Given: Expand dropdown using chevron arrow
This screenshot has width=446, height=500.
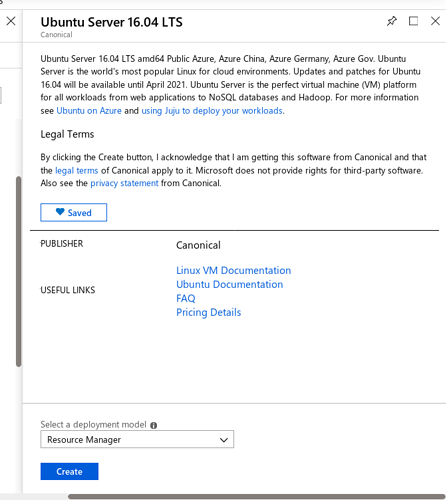Looking at the screenshot, I should pos(224,440).
